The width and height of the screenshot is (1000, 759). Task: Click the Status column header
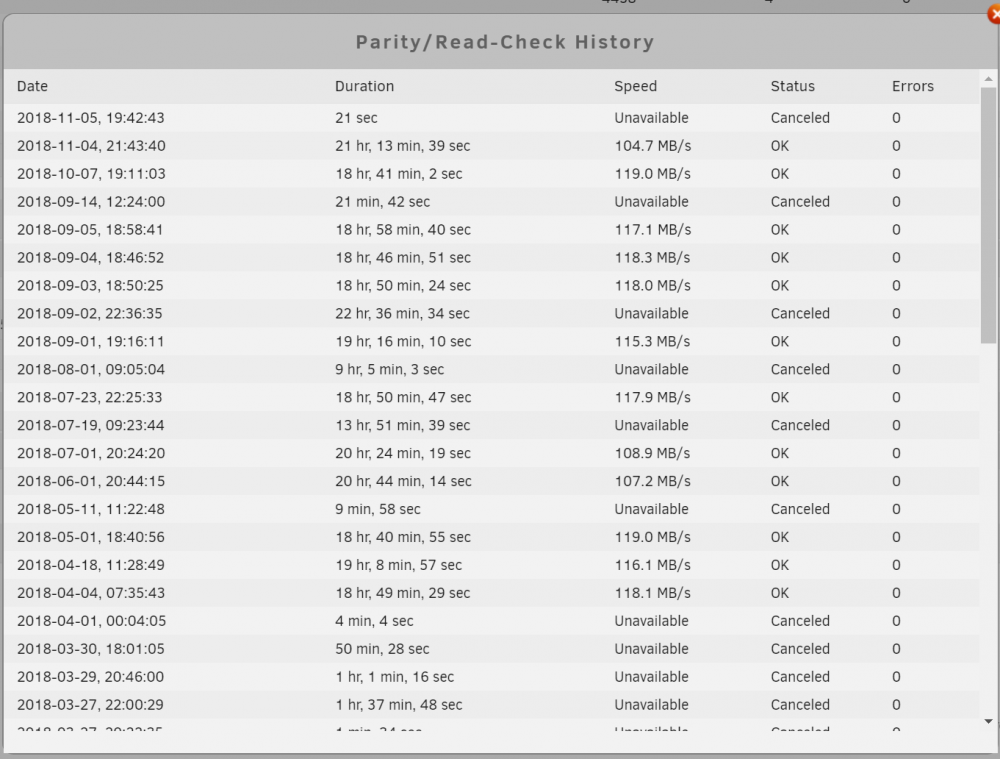coord(793,86)
